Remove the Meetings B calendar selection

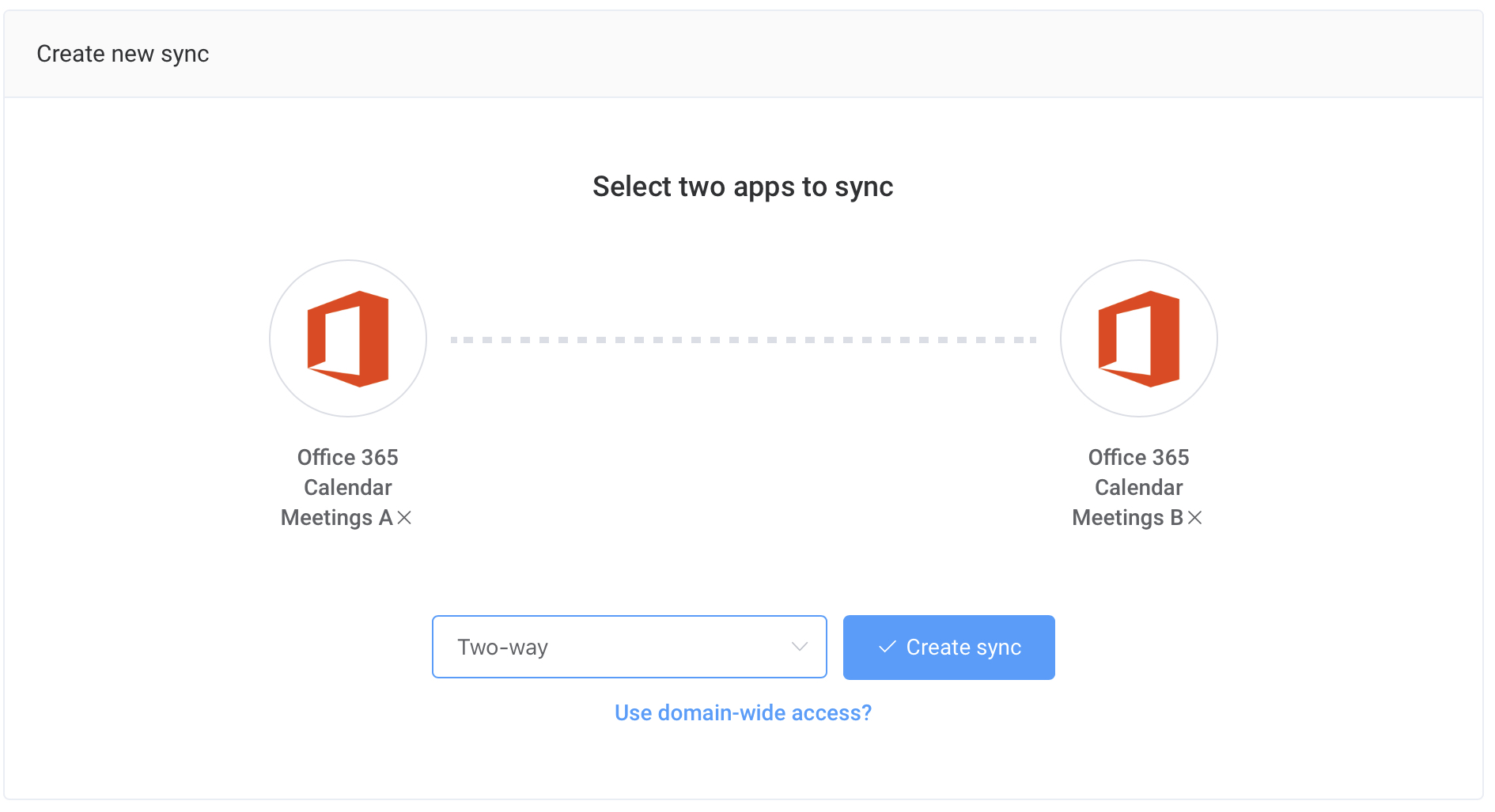pos(1196,518)
